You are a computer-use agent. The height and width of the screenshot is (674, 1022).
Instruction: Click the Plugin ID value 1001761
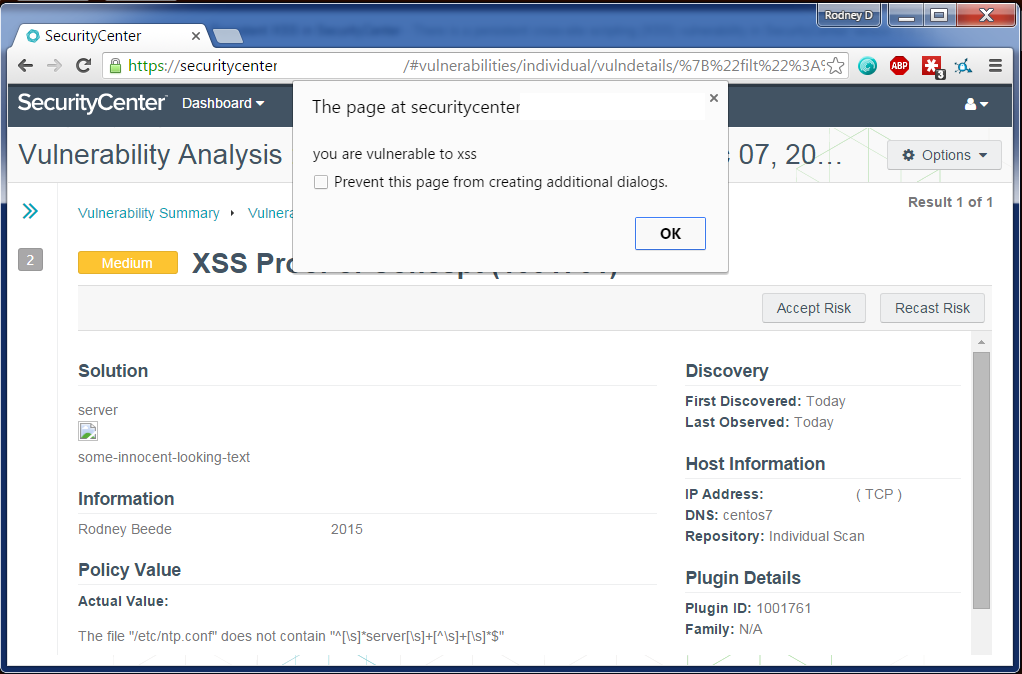(783, 608)
